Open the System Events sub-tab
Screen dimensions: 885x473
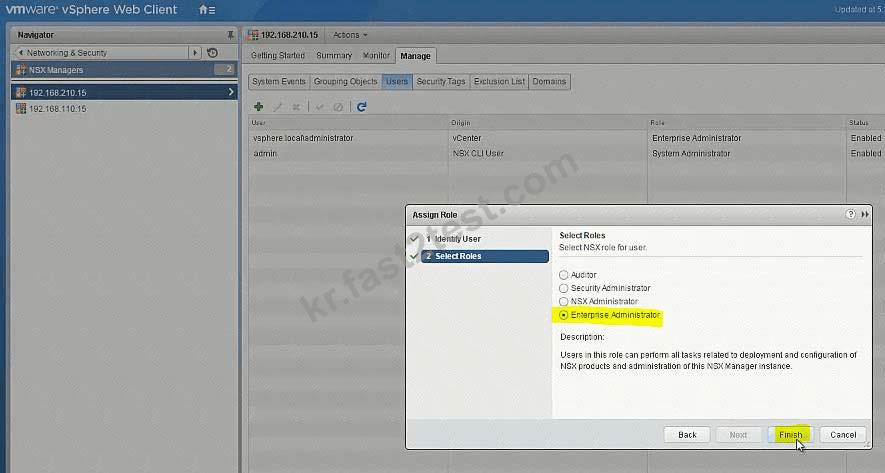[x=279, y=81]
